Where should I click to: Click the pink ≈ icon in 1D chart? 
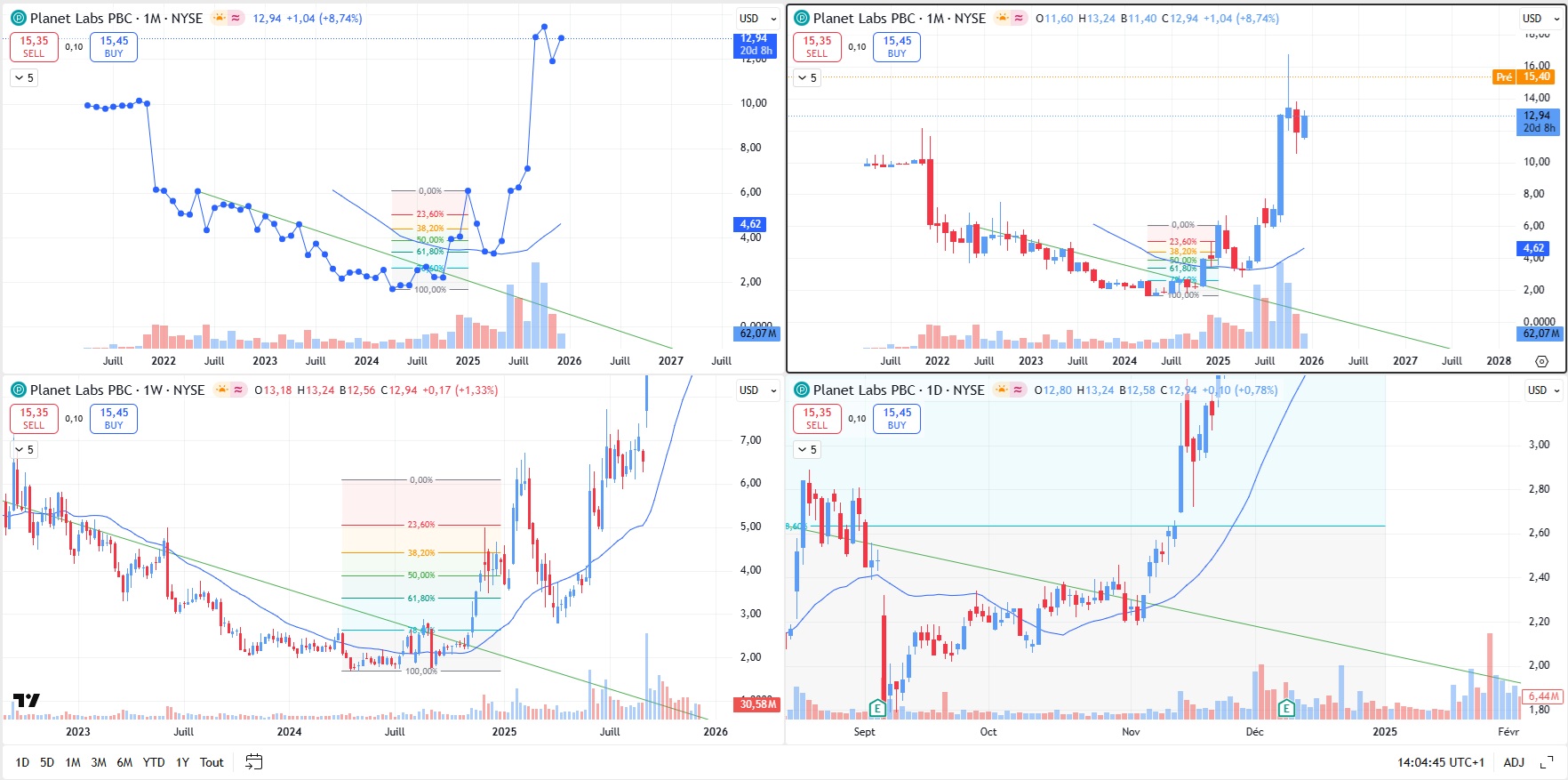tap(1019, 390)
